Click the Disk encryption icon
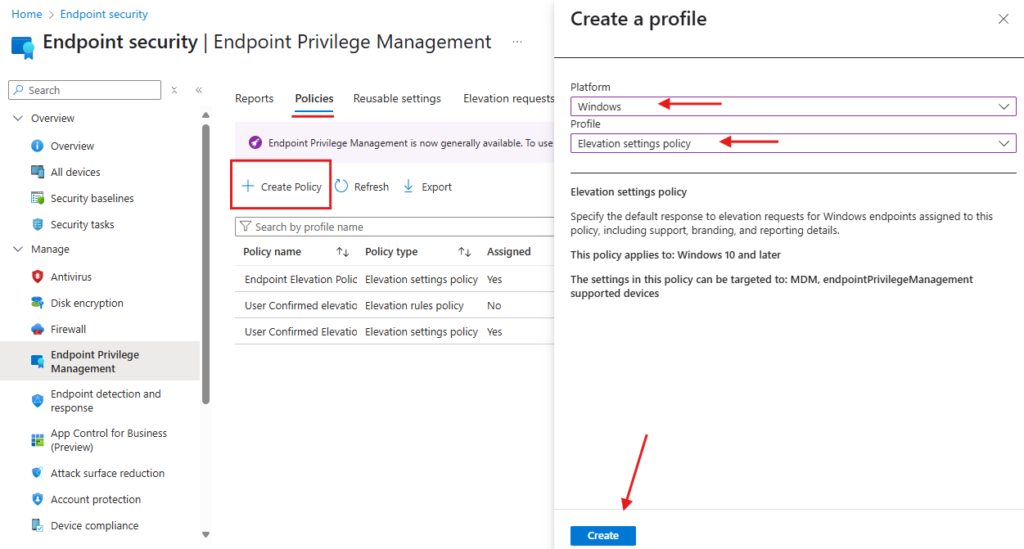Screen dimensions: 1024x549 click(x=37, y=303)
